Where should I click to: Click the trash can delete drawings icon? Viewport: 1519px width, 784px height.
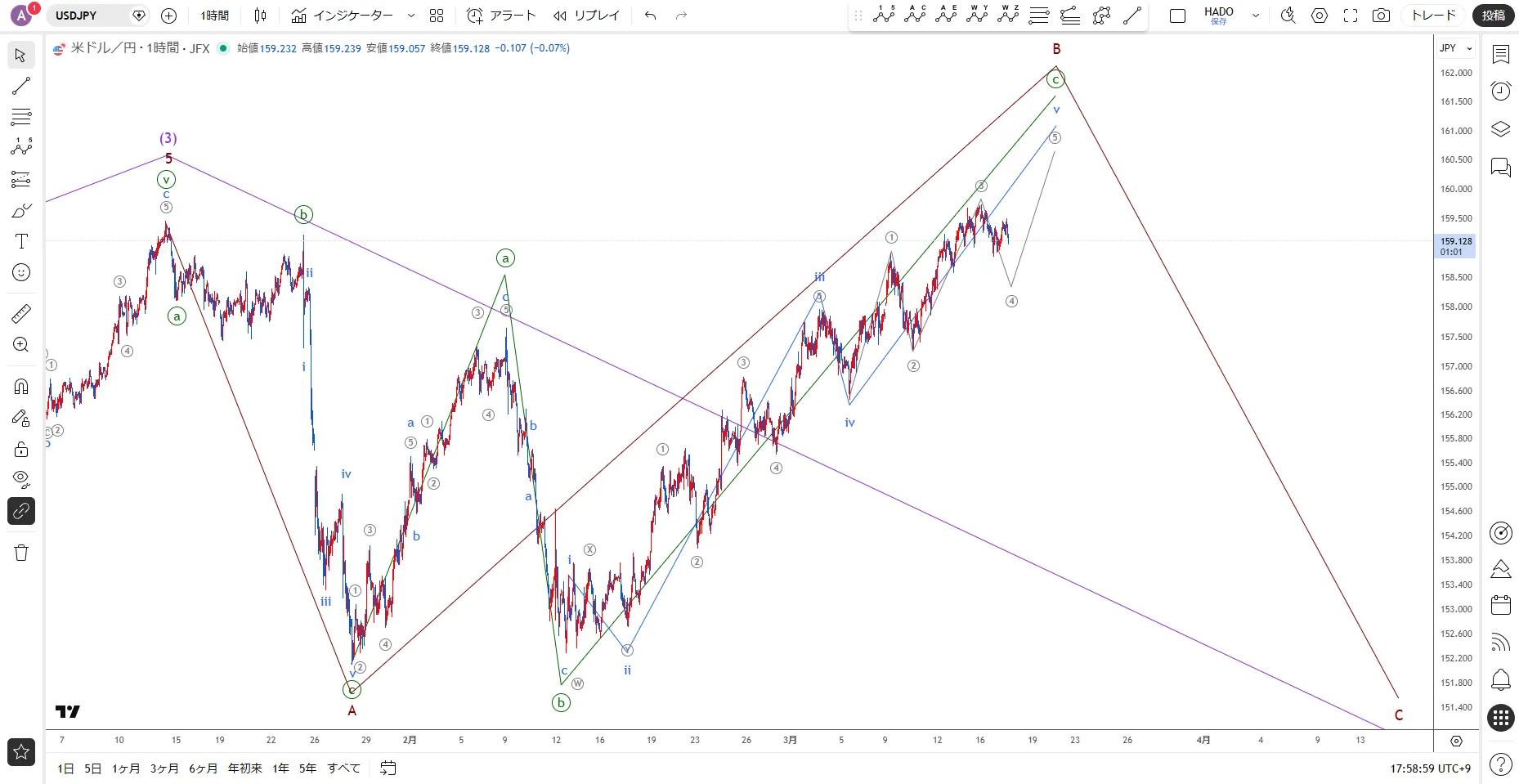[x=21, y=553]
